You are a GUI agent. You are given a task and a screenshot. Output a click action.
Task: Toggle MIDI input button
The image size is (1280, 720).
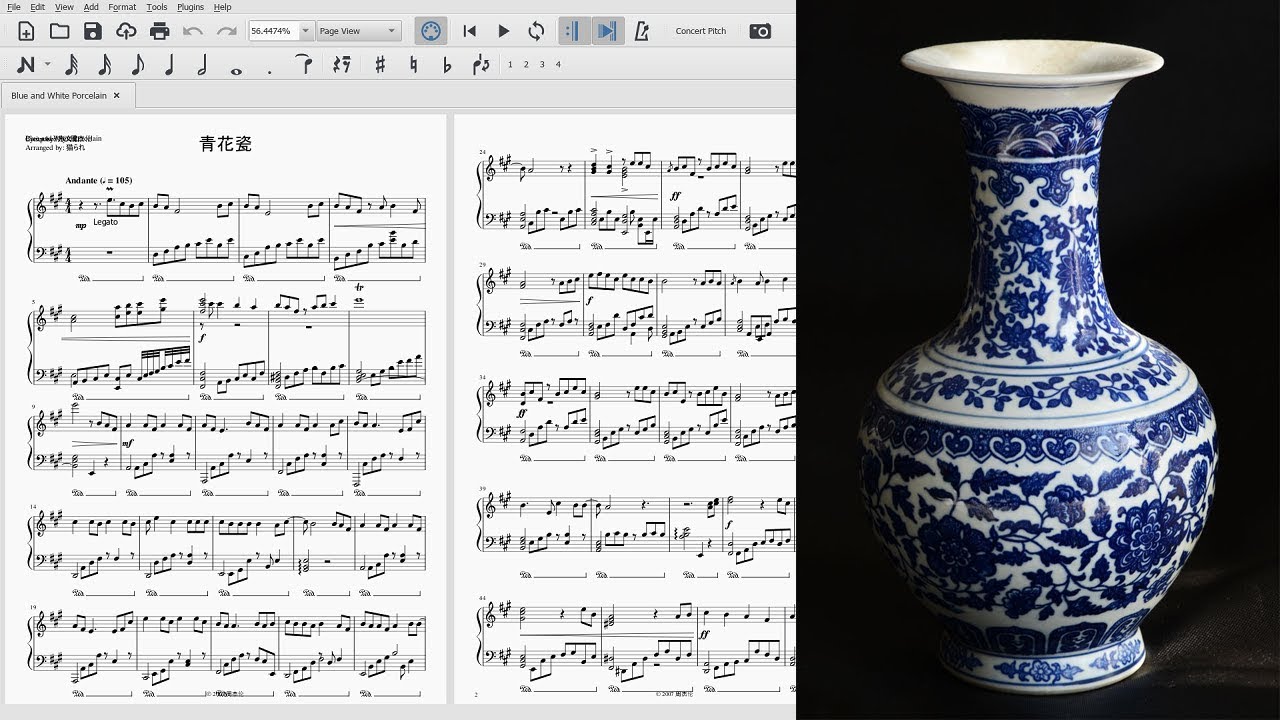[430, 31]
